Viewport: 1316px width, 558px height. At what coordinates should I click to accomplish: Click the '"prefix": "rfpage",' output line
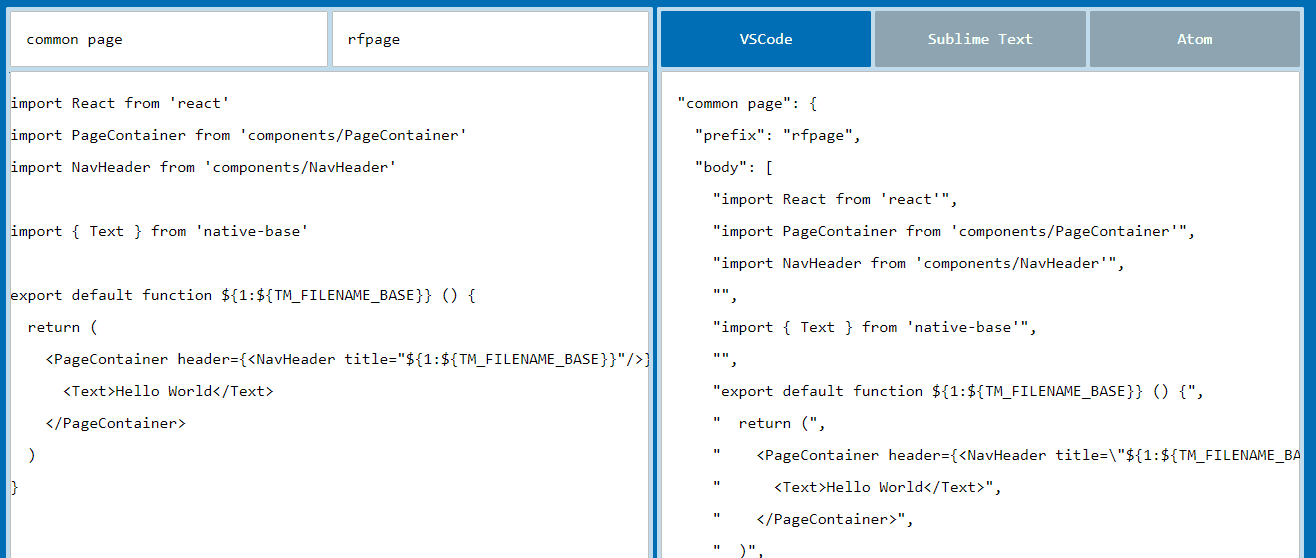778,135
